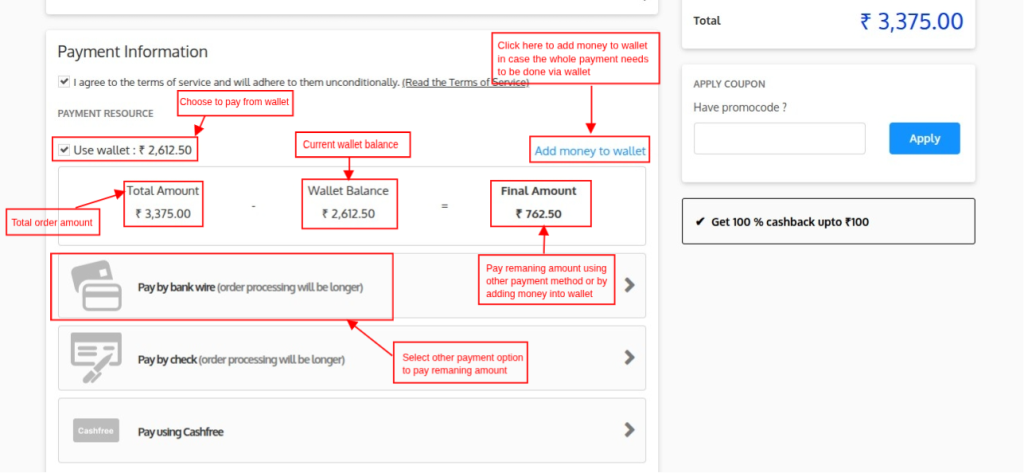This screenshot has width=1024, height=473.
Task: Open Pay using Cashfree right arrow
Action: pos(629,430)
